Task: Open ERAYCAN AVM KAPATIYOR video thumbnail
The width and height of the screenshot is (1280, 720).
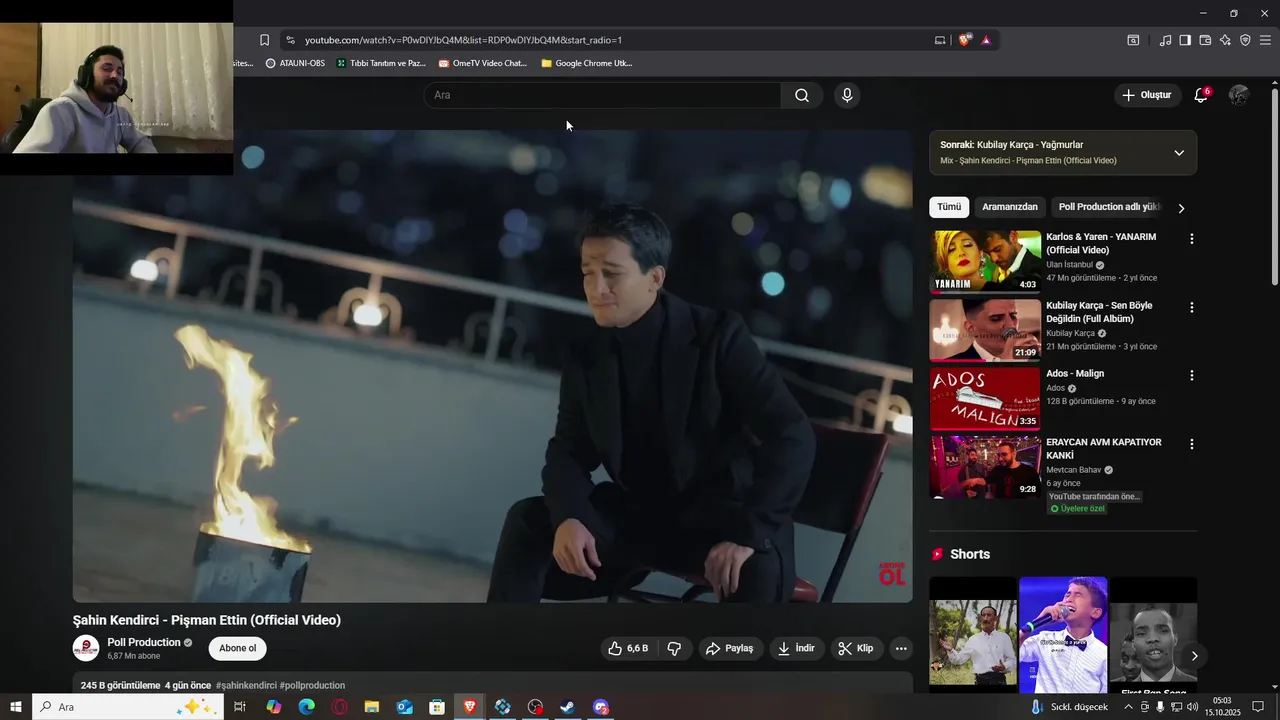Action: pyautogui.click(x=985, y=466)
